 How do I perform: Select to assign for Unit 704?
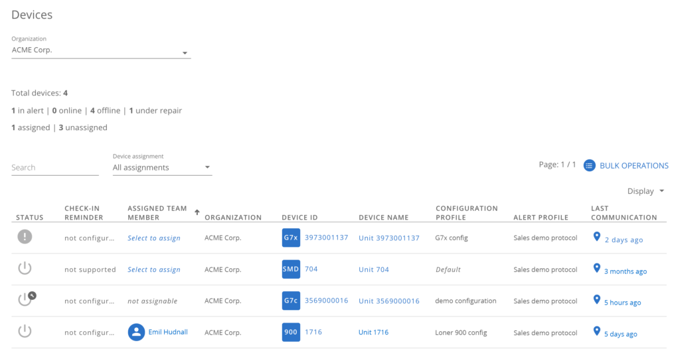pos(154,269)
